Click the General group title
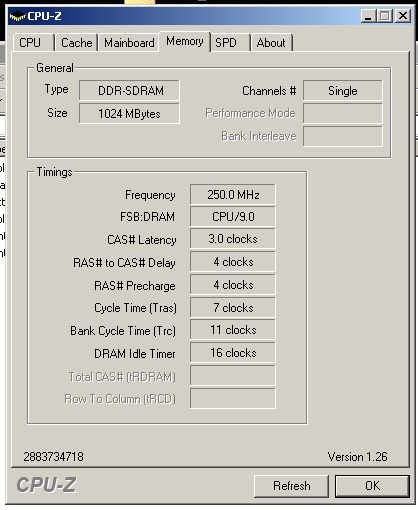 pos(55,68)
